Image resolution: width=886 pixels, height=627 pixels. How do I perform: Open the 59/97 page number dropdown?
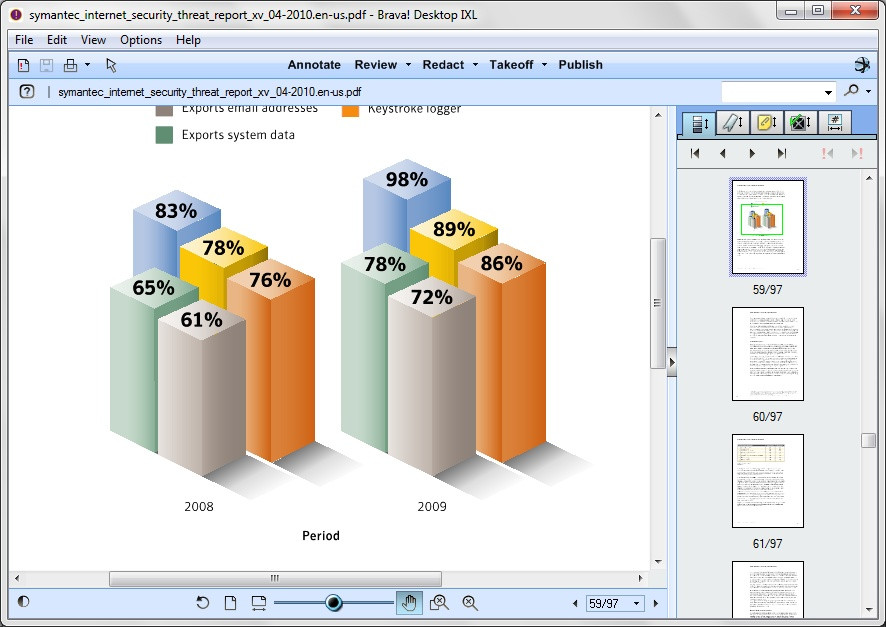pyautogui.click(x=636, y=603)
